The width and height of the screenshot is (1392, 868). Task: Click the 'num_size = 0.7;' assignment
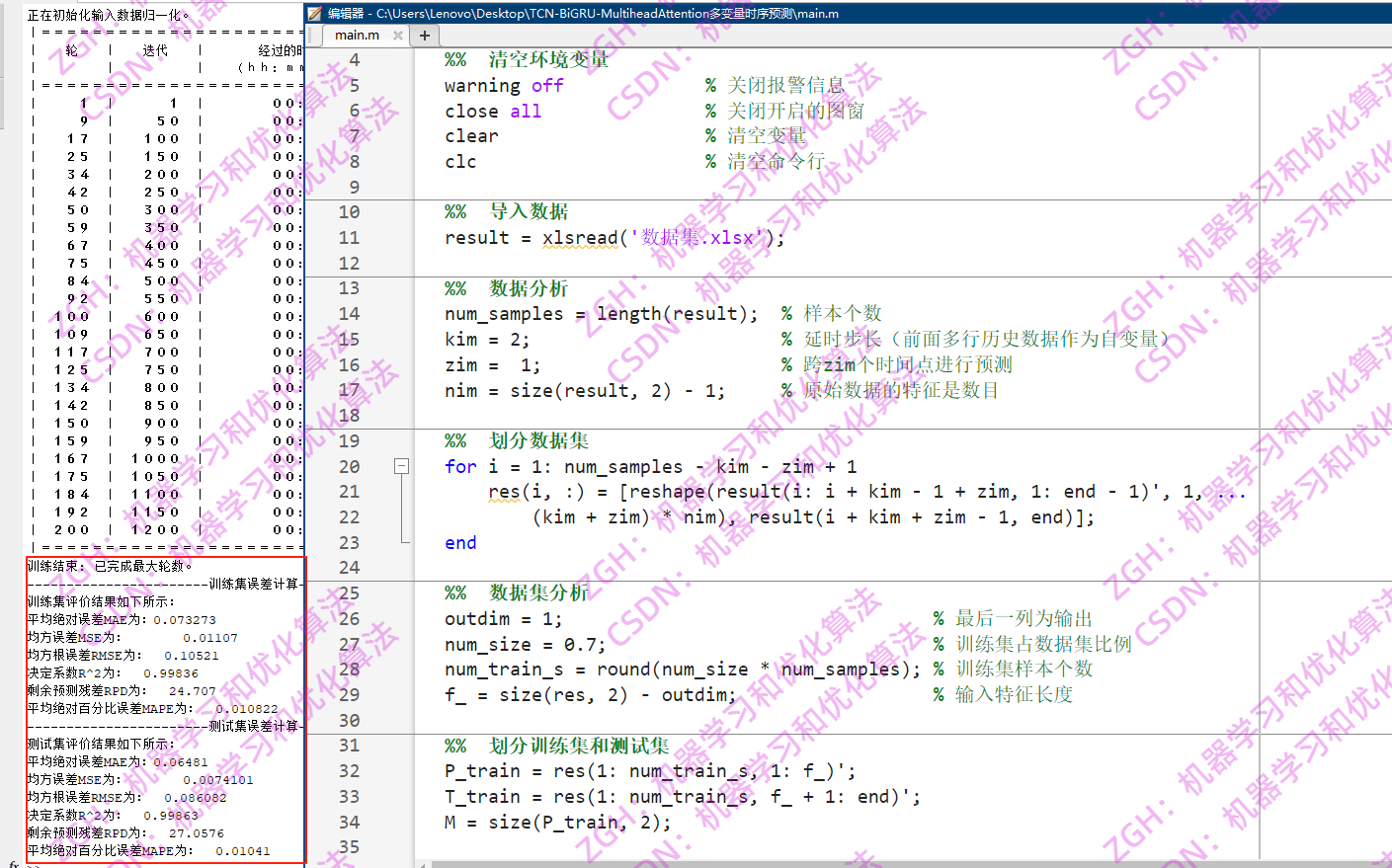[525, 645]
